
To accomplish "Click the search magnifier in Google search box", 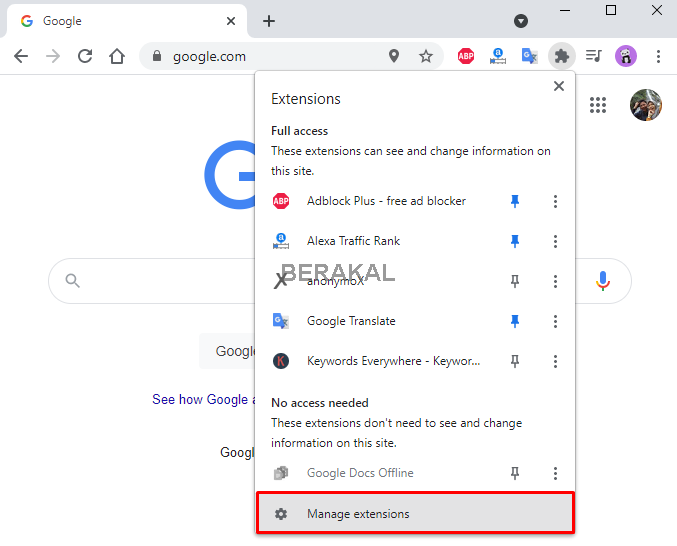I will click(73, 281).
